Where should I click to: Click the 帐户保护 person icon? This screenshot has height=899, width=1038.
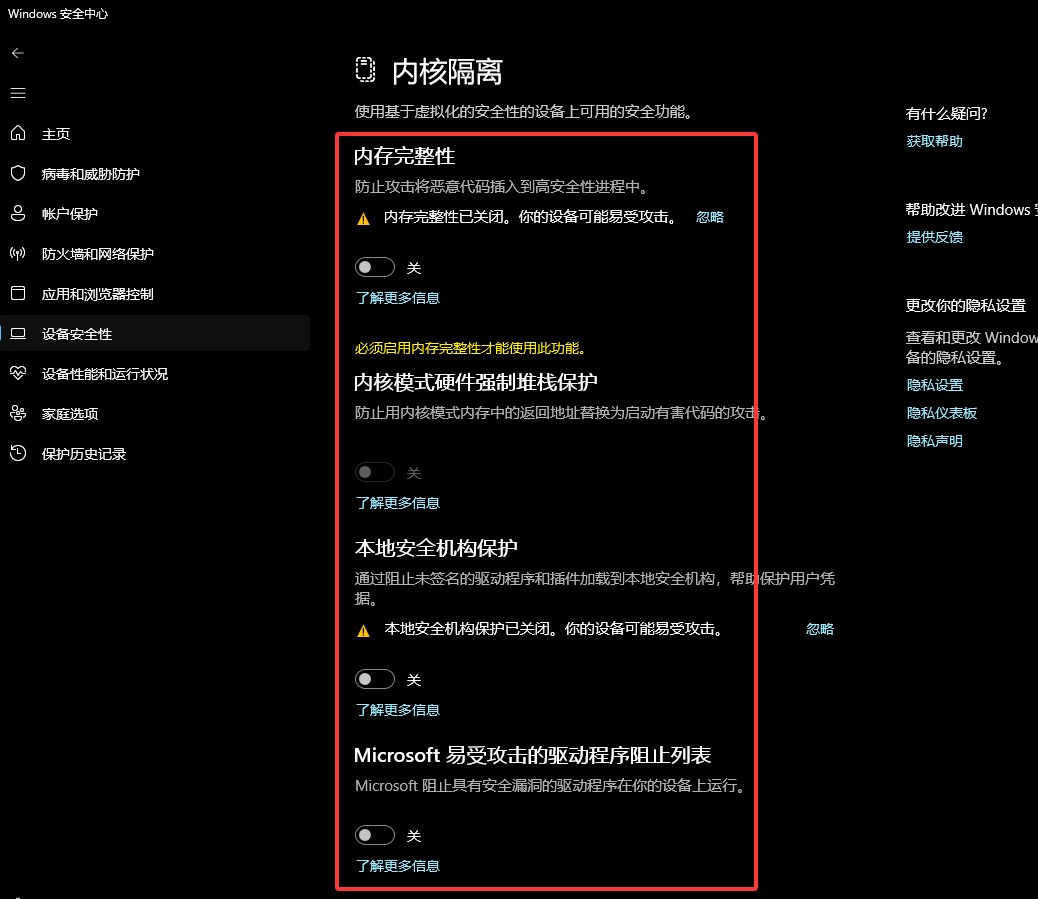click(18, 214)
